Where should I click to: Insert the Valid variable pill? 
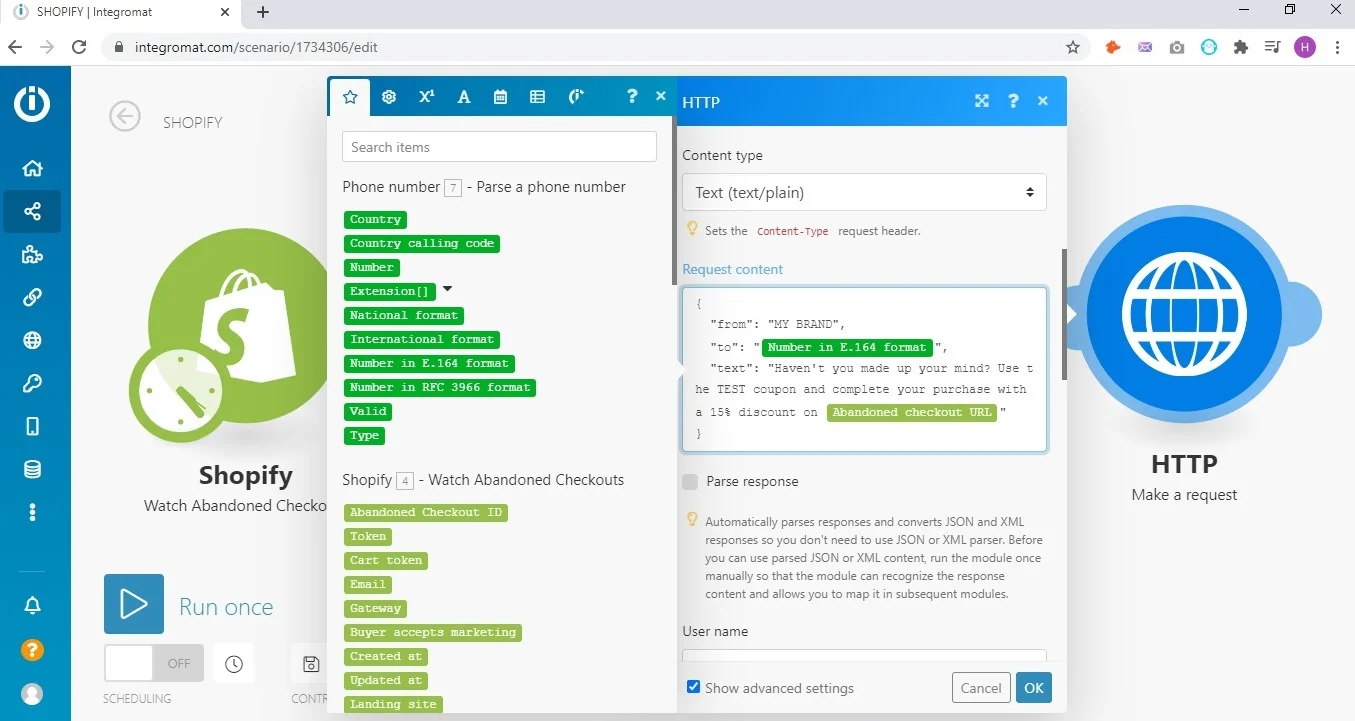tap(368, 411)
